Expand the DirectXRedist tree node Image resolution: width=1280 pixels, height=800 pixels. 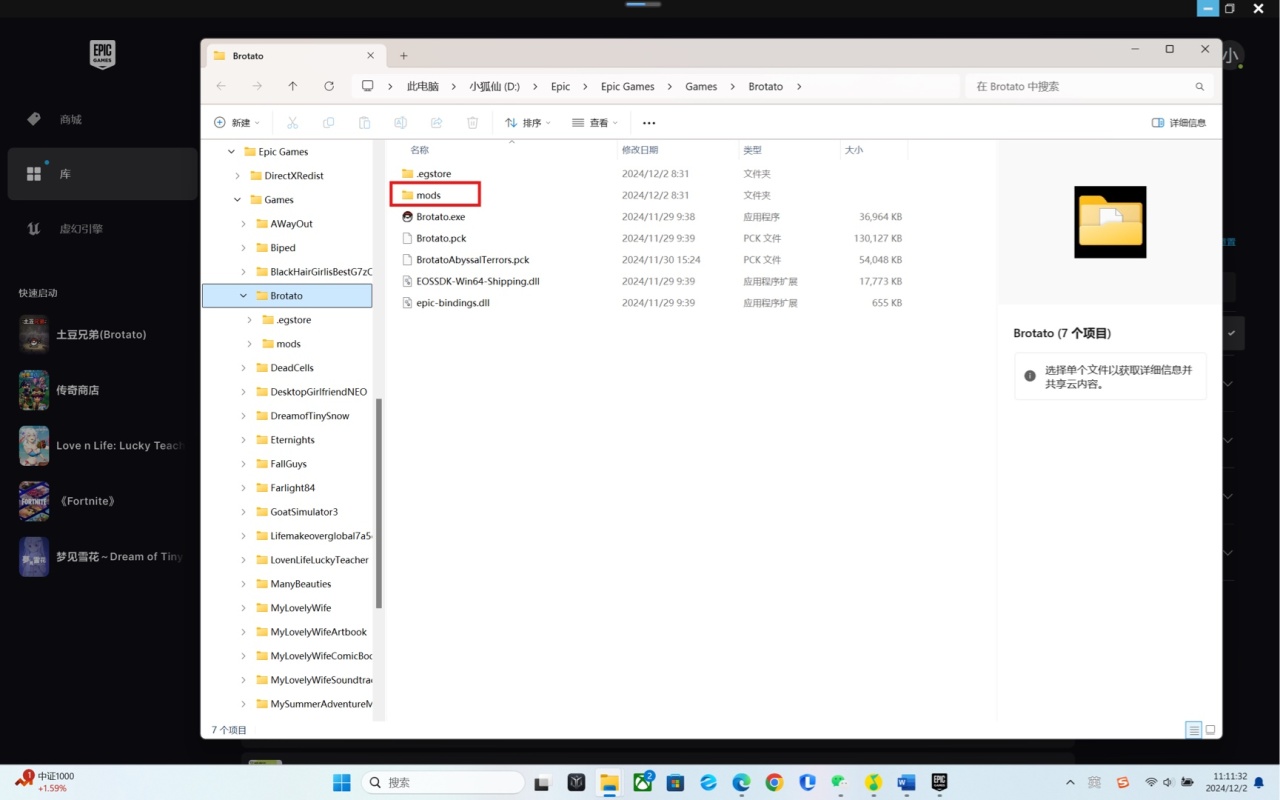tap(237, 176)
